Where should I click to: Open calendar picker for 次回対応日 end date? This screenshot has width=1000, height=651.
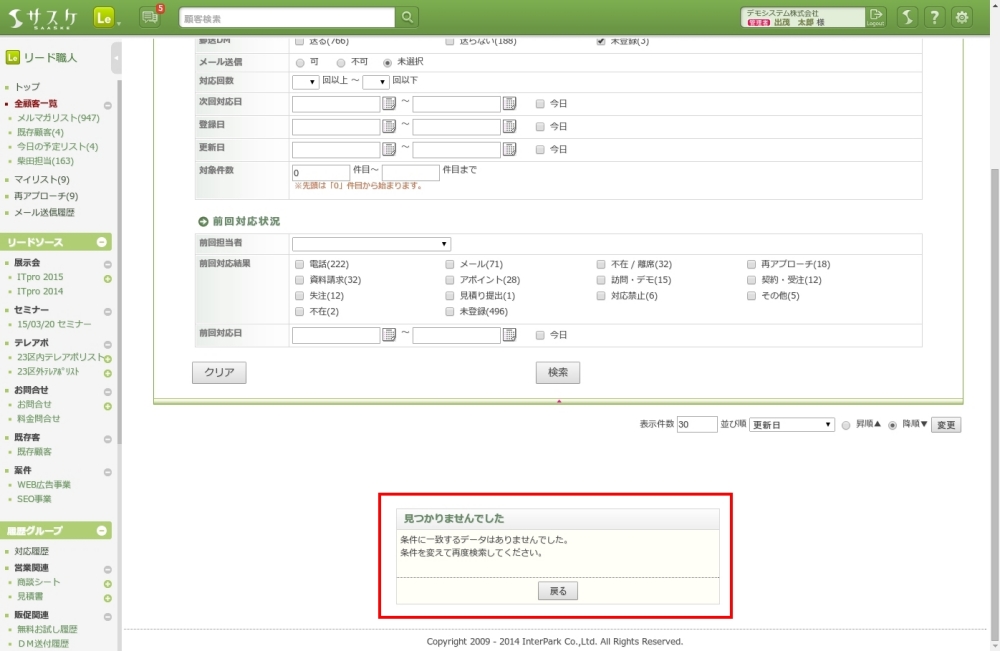click(x=510, y=103)
